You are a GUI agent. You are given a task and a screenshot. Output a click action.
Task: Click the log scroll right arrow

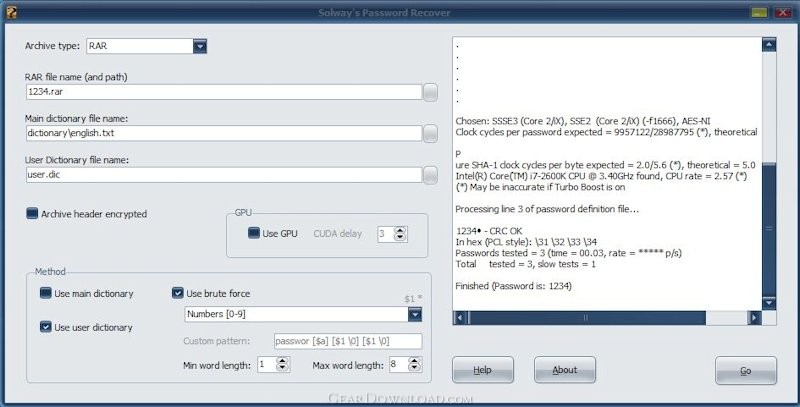click(754, 318)
